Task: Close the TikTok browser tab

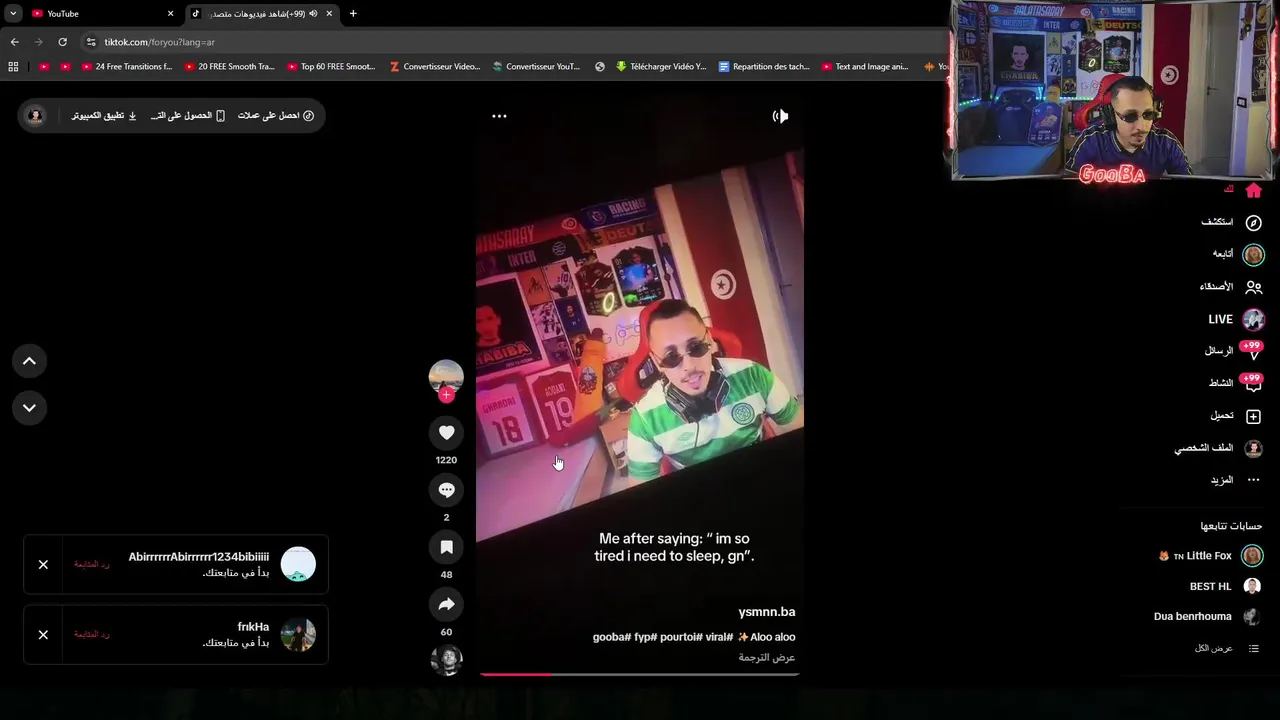Action: pos(329,14)
